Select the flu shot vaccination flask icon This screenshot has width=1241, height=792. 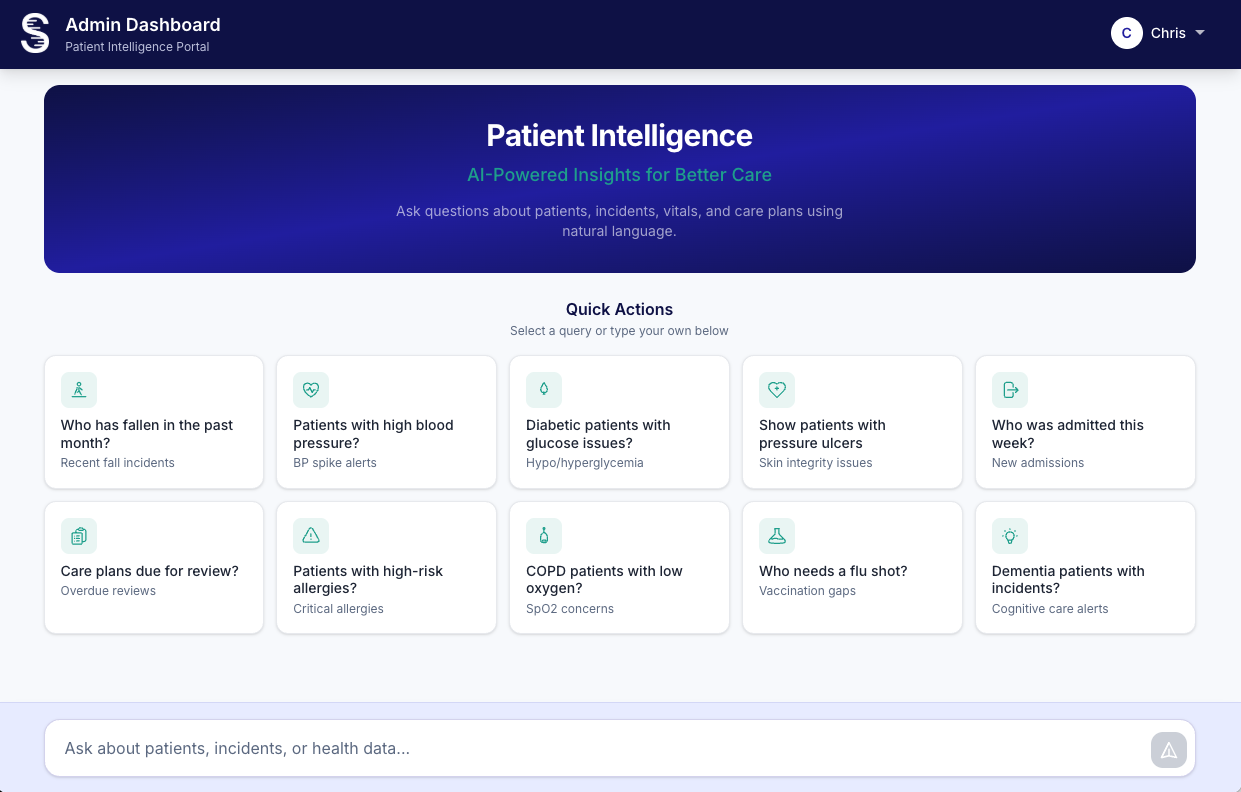777,536
